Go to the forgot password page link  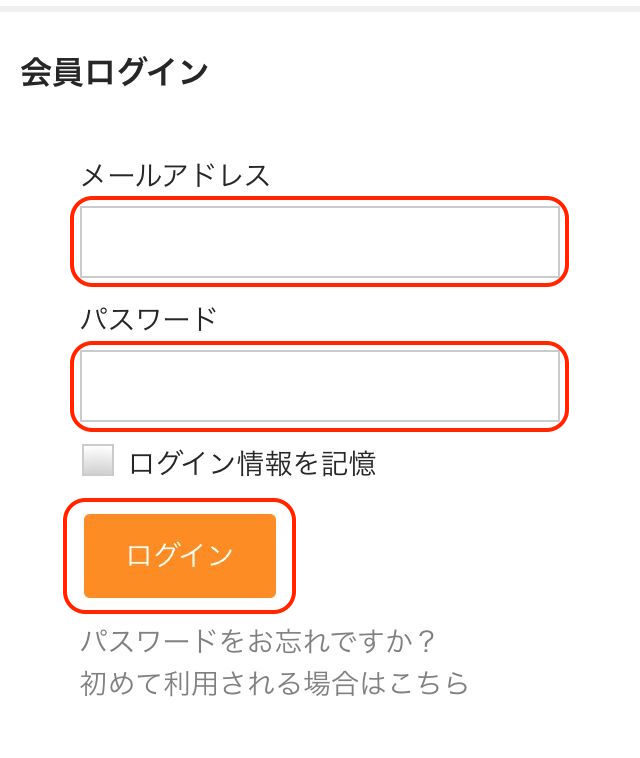point(259,641)
